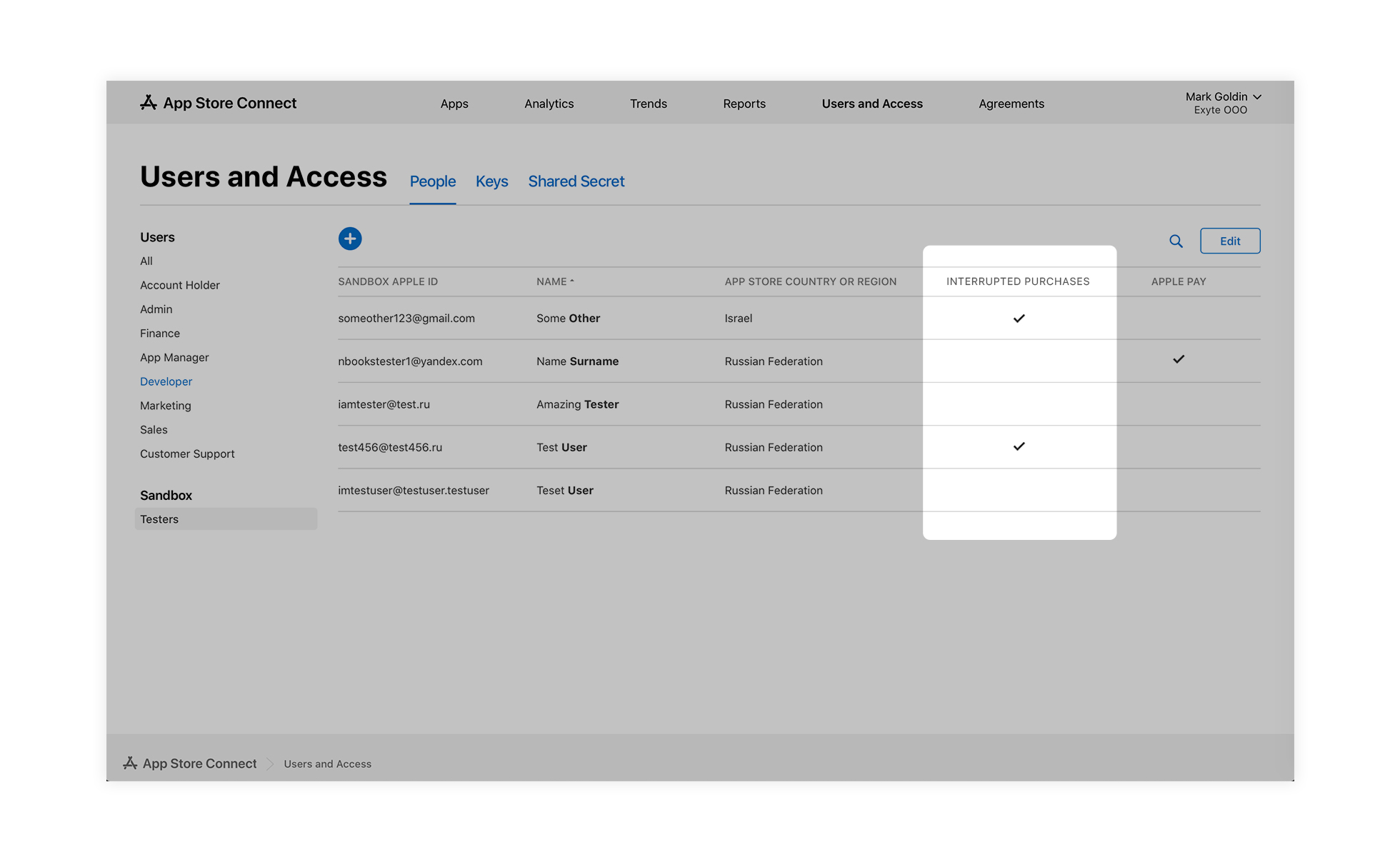This screenshot has height=857, width=1400.
Task: Click the someother123@gmail.com sandbox ID
Action: pyautogui.click(x=406, y=319)
